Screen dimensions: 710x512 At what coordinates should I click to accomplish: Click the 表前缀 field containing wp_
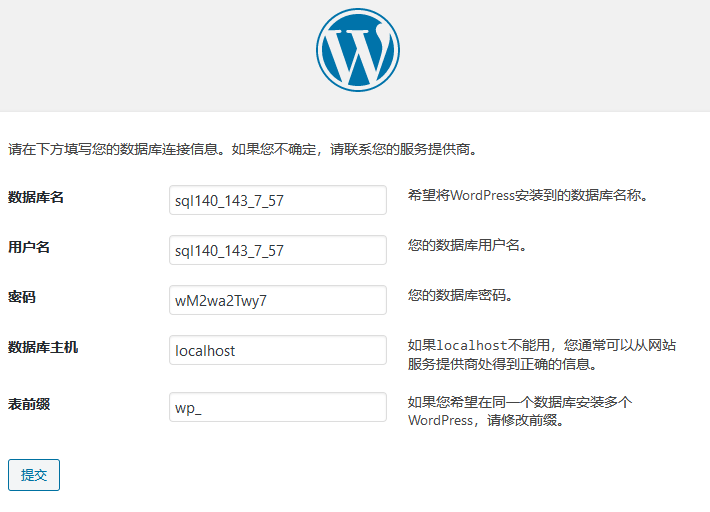point(278,407)
